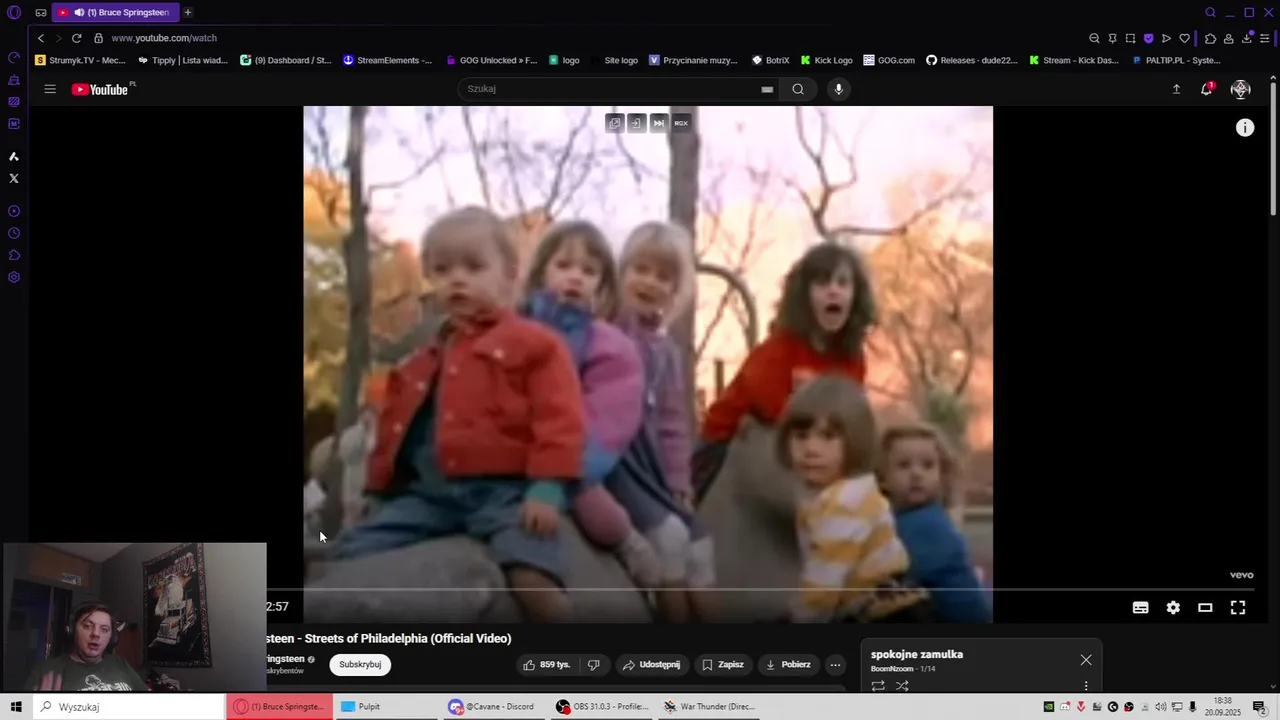1280x720 pixels.
Task: Click the search tabs magnifier in title bar
Action: coord(1210,13)
